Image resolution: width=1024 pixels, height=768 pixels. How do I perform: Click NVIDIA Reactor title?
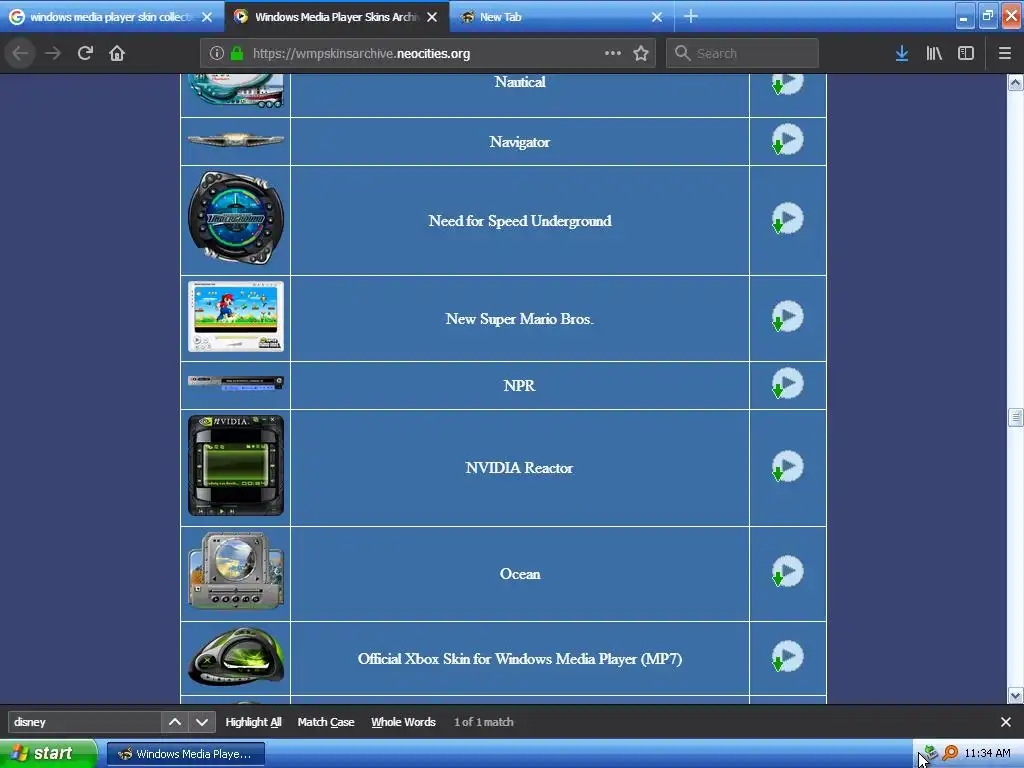click(x=519, y=468)
